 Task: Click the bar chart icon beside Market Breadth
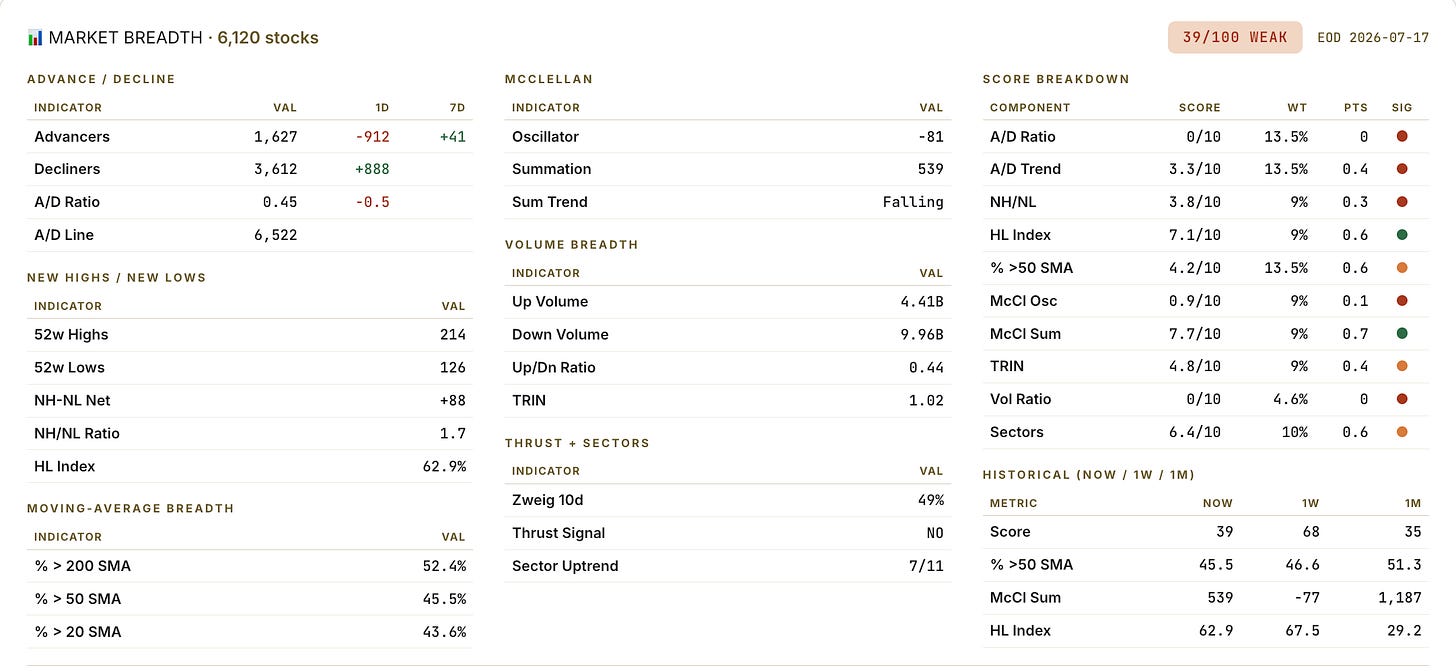pyautogui.click(x=36, y=38)
